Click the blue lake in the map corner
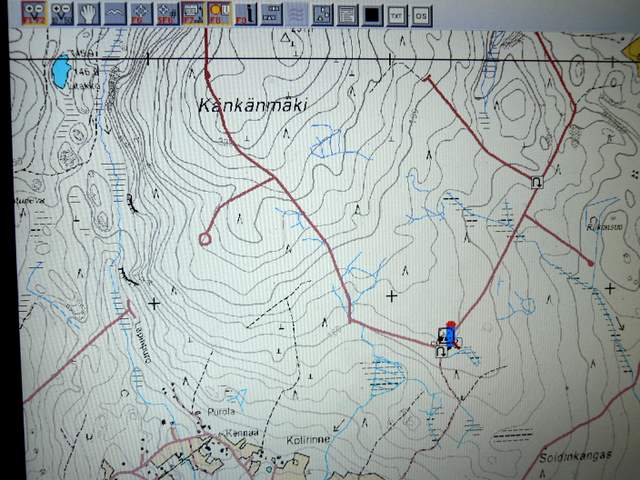This screenshot has width=640, height=480. point(61,71)
